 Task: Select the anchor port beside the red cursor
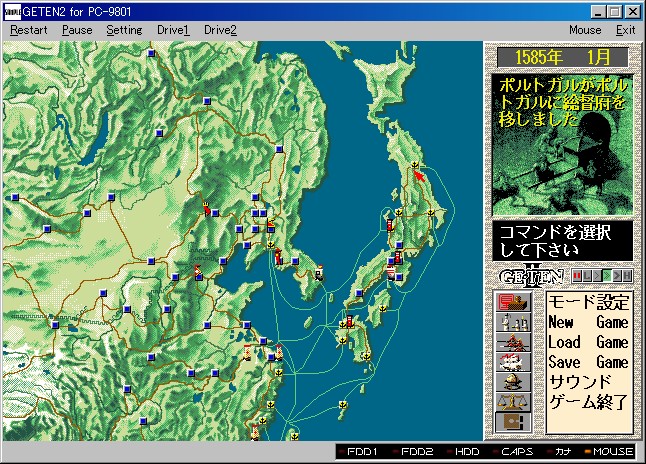pos(415,165)
